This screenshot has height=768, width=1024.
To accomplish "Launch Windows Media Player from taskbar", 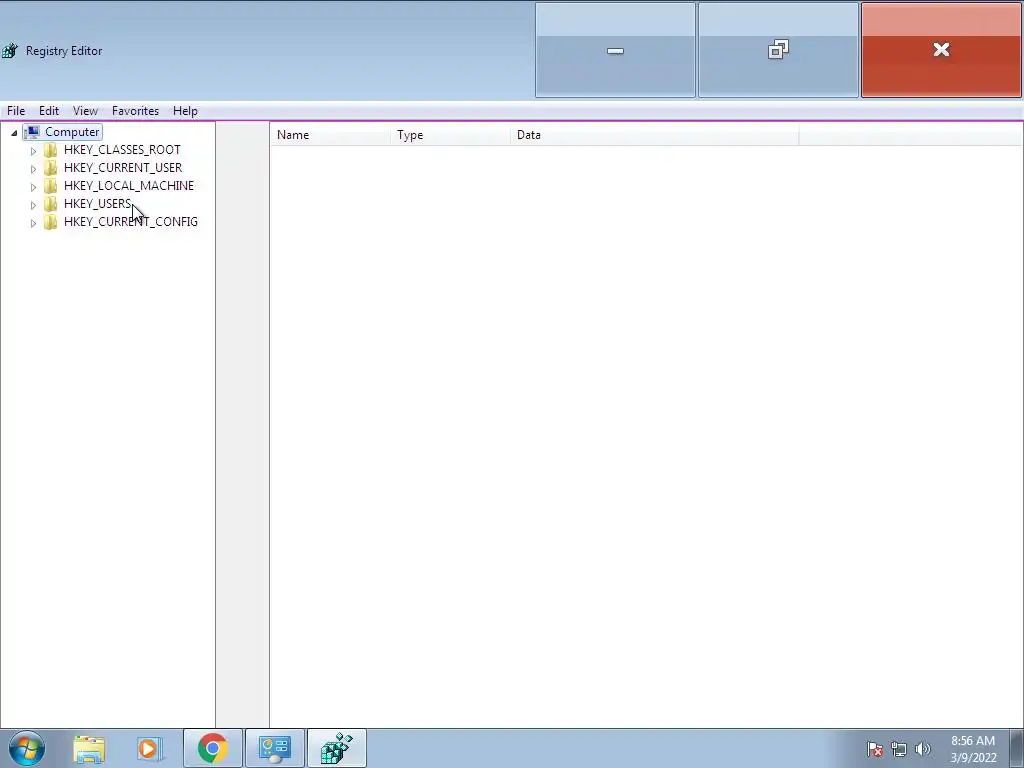I will (x=148, y=749).
